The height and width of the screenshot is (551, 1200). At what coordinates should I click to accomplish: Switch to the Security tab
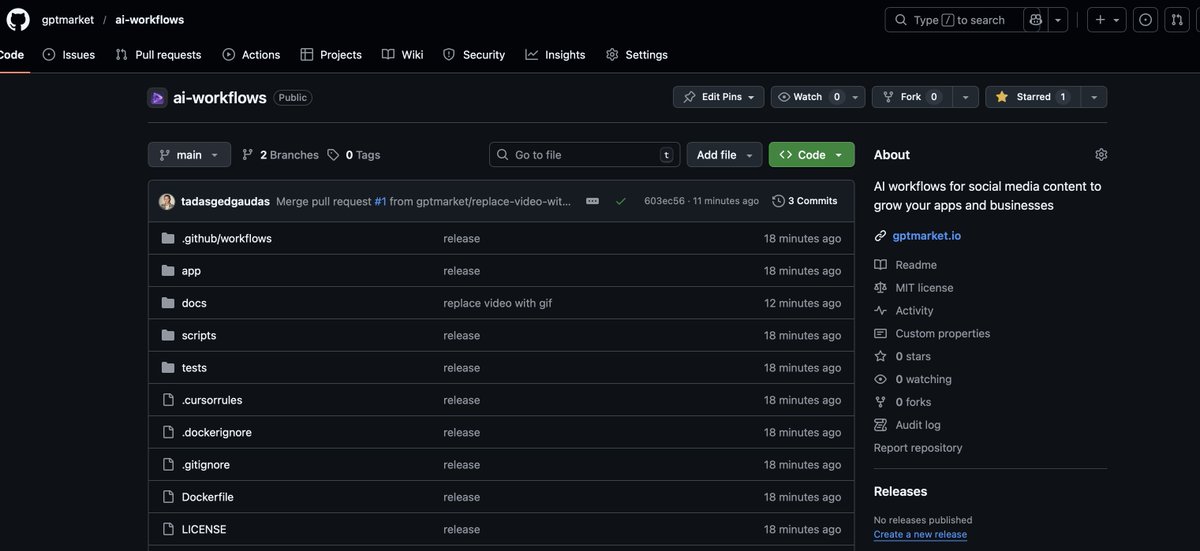[x=474, y=55]
